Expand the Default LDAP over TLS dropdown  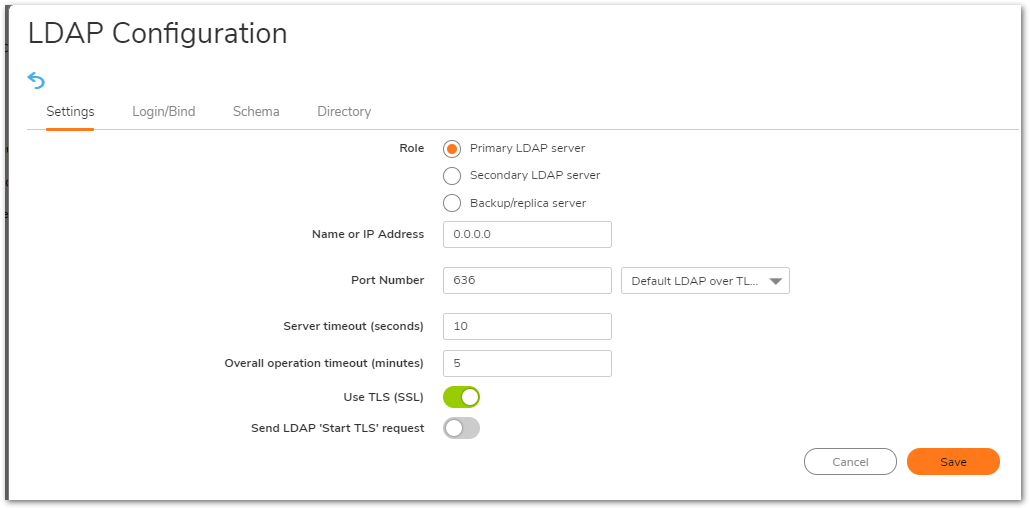pos(705,281)
